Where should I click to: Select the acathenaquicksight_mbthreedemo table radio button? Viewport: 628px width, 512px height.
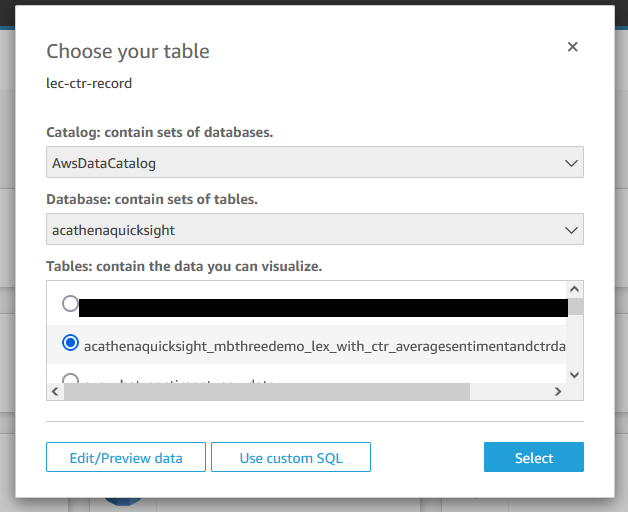[x=70, y=343]
